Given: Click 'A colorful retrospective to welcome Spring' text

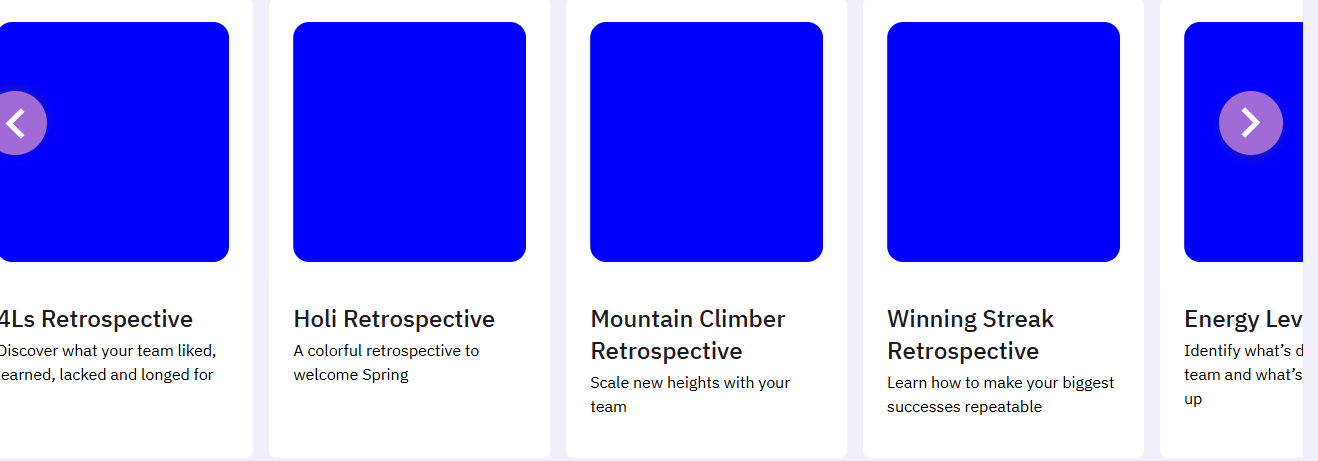Looking at the screenshot, I should tap(386, 363).
